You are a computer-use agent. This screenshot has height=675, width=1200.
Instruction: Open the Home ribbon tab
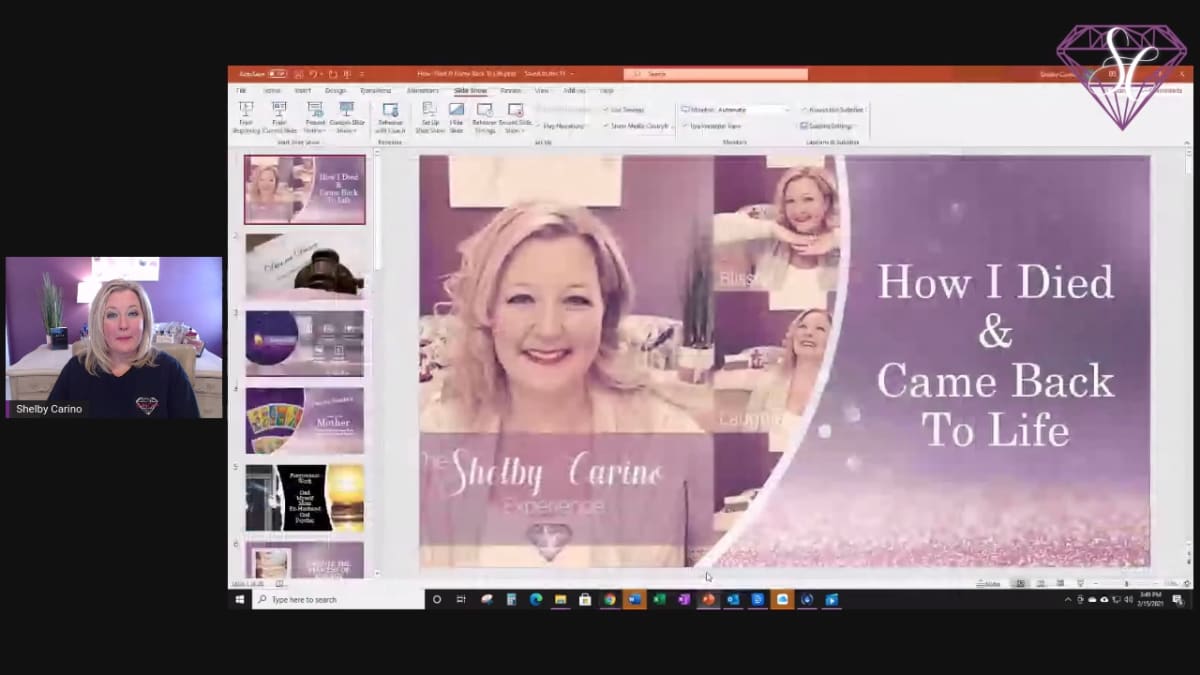(271, 90)
